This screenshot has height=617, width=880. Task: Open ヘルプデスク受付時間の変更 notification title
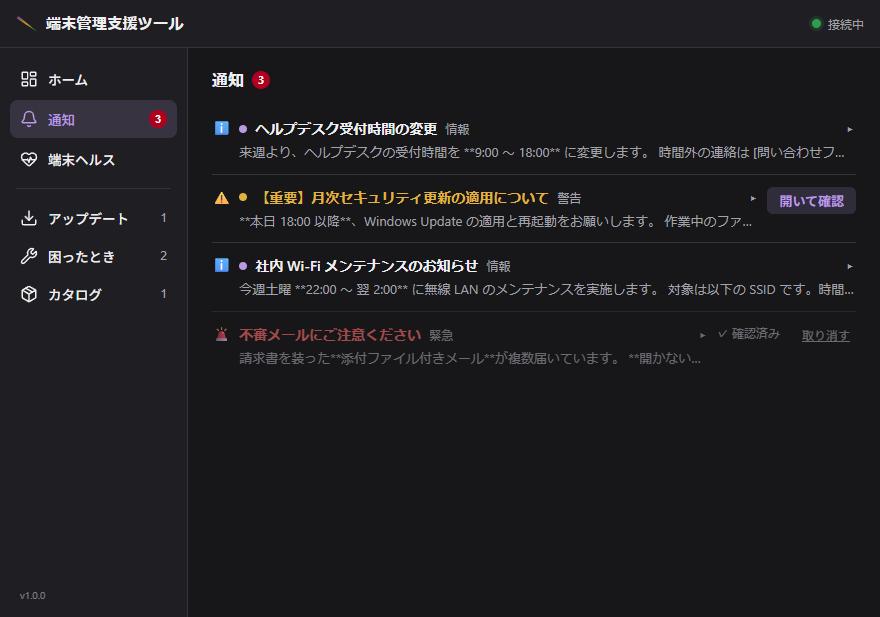(346, 129)
